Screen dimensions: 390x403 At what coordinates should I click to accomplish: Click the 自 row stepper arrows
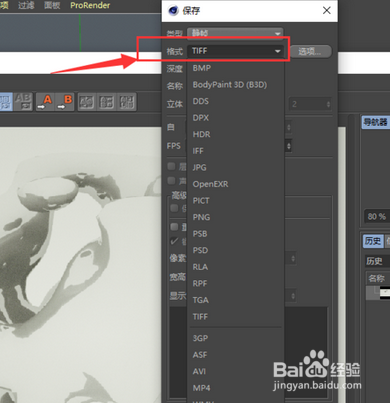289,127
